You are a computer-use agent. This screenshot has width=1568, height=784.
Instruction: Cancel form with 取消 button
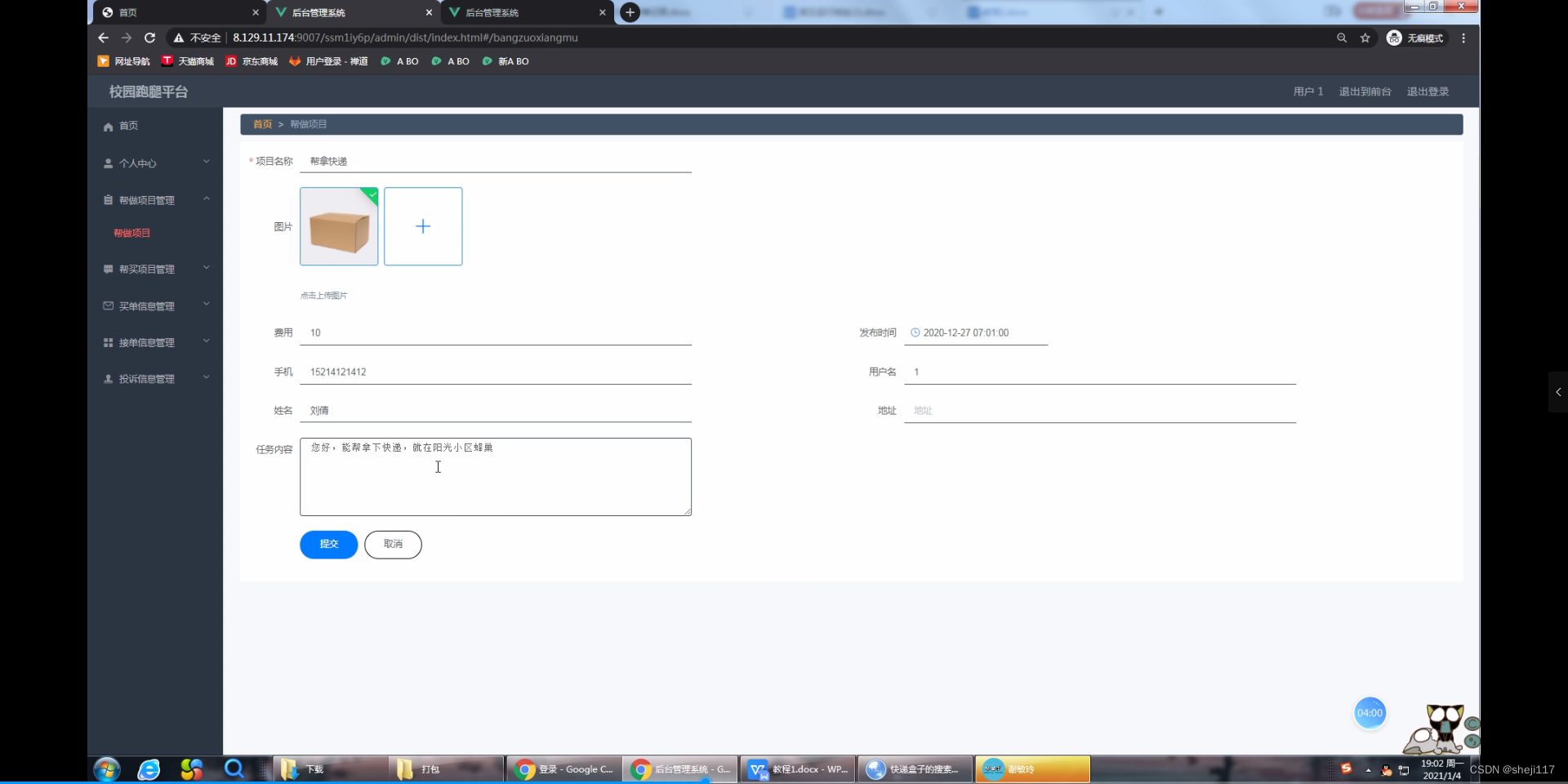[393, 545]
